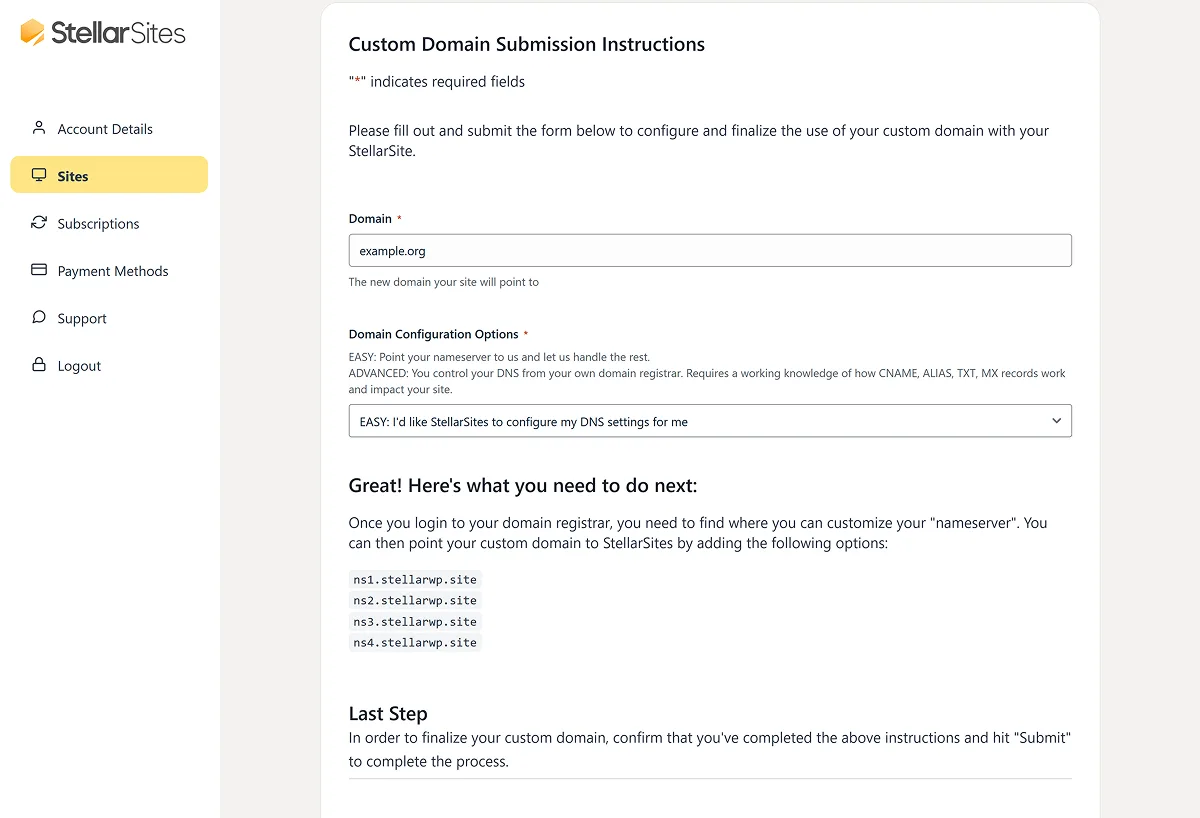Switch to the Sites section in the sidebar

(72, 175)
